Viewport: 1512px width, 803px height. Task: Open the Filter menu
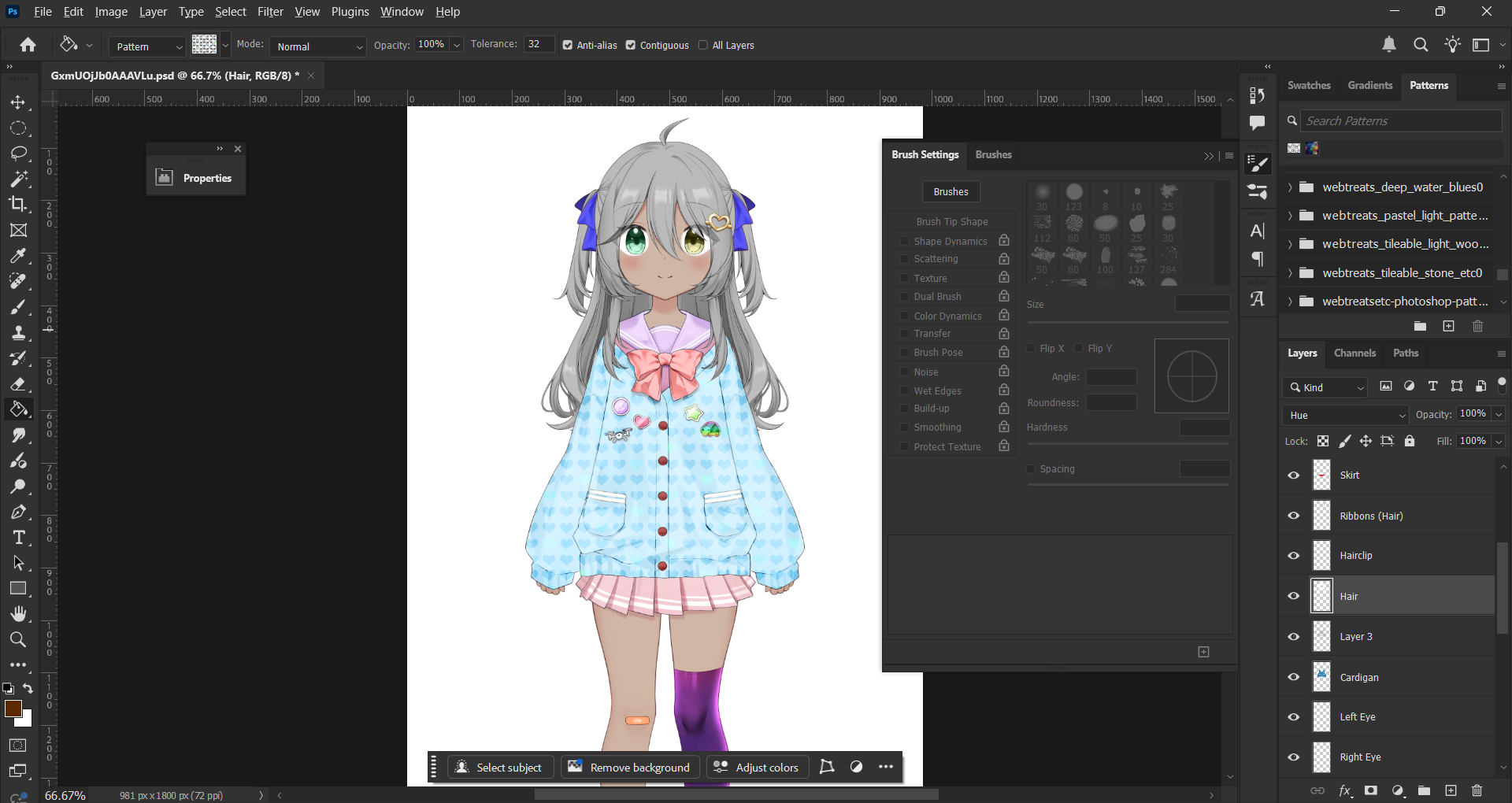pyautogui.click(x=270, y=12)
